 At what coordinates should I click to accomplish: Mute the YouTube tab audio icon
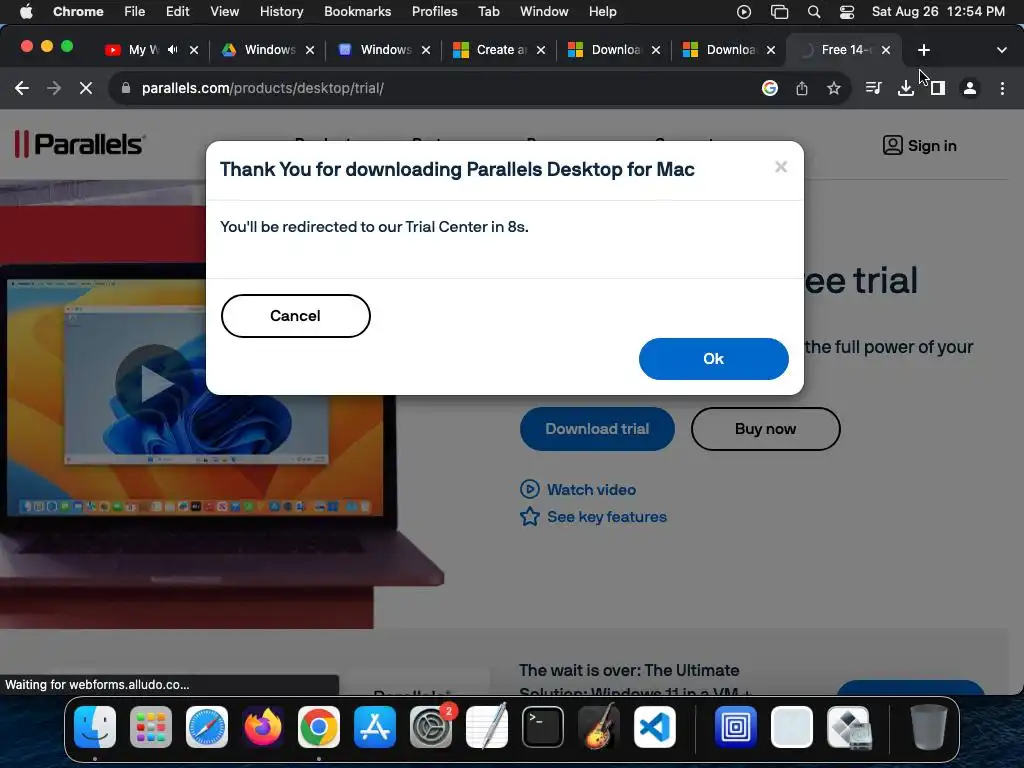(x=172, y=50)
